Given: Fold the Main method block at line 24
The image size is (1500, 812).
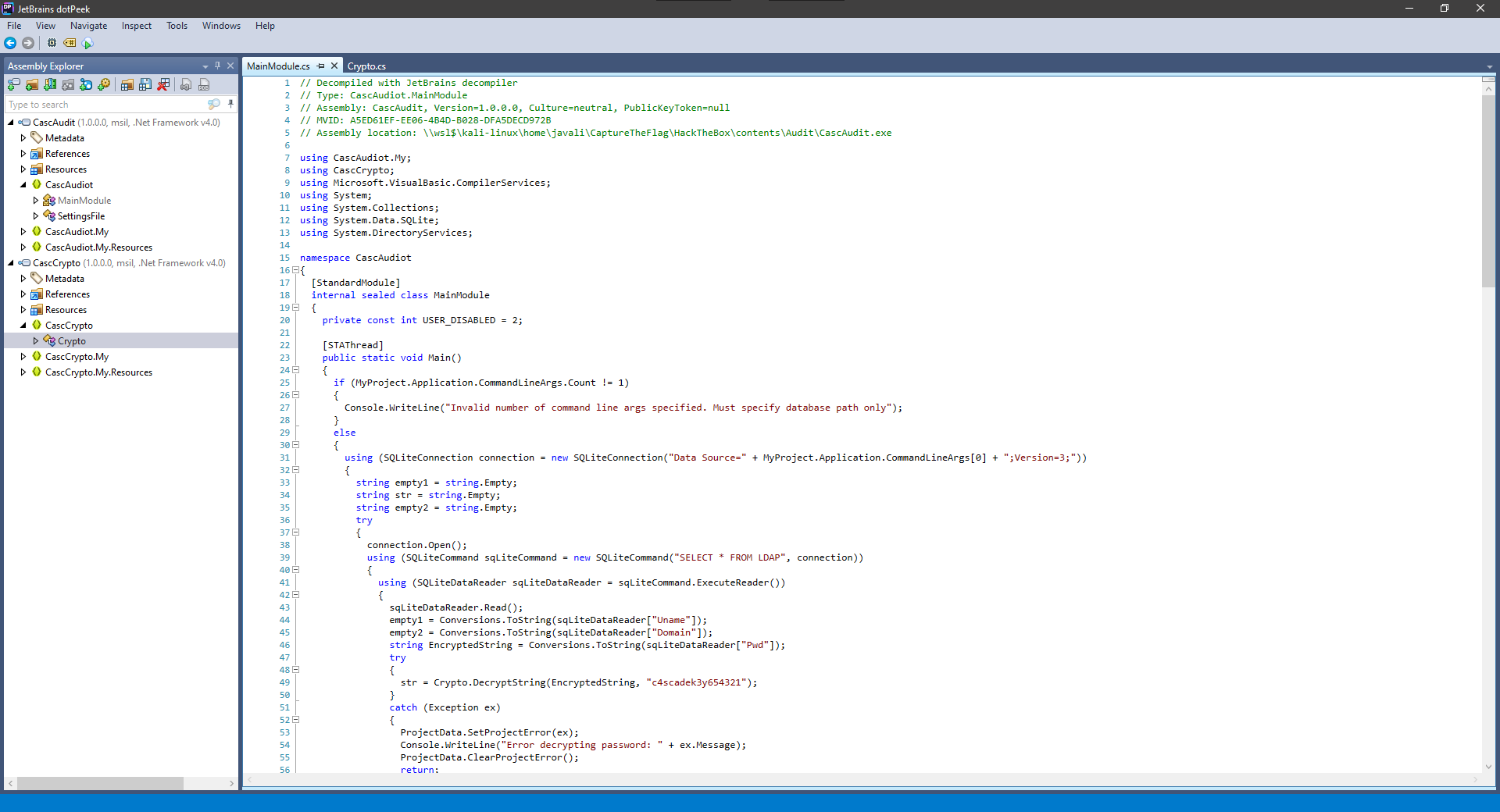Looking at the screenshot, I should (x=296, y=370).
